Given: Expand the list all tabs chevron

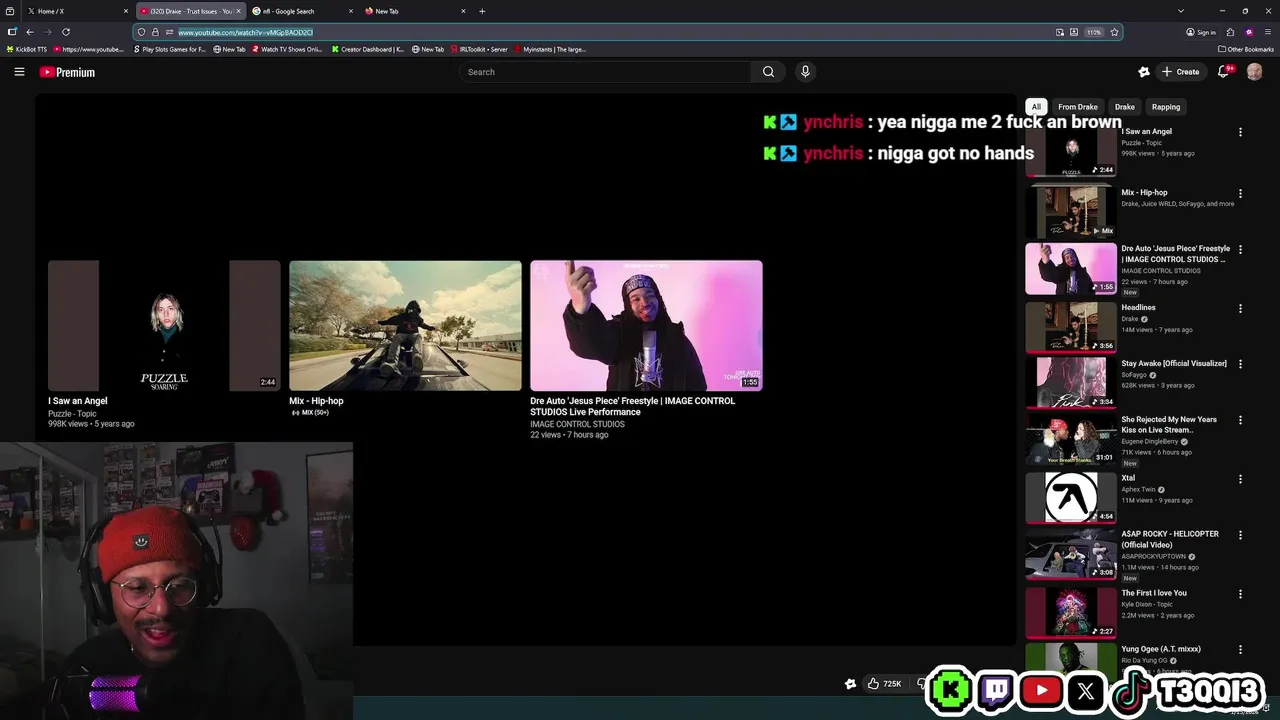Looking at the screenshot, I should pos(1181,11).
